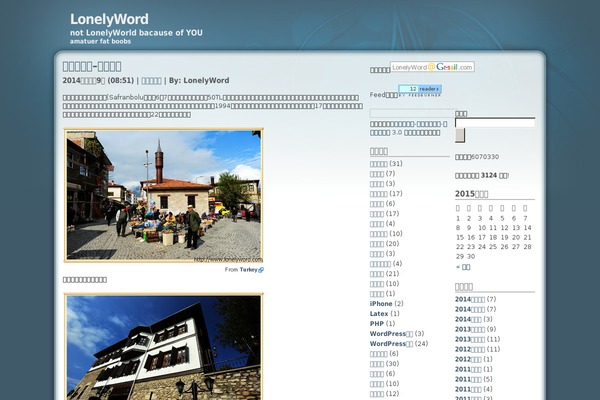
Task: Open the WordPress category with 24 posts
Action: click(391, 344)
